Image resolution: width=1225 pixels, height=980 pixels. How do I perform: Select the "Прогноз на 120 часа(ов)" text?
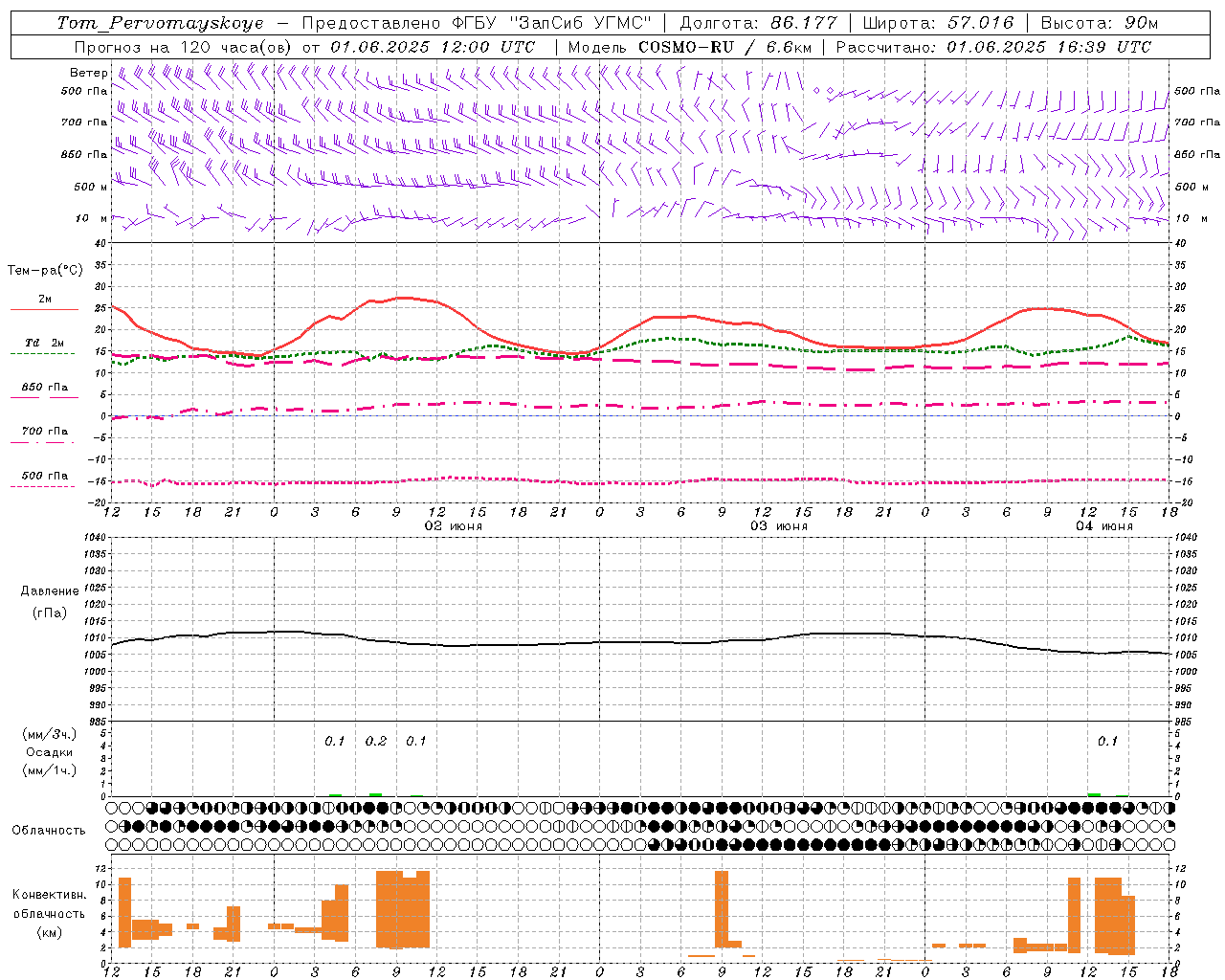[185, 47]
